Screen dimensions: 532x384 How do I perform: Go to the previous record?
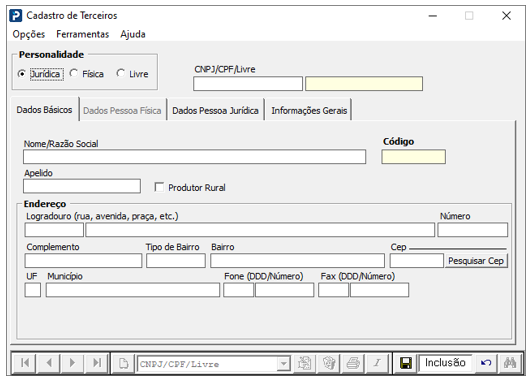point(49,363)
